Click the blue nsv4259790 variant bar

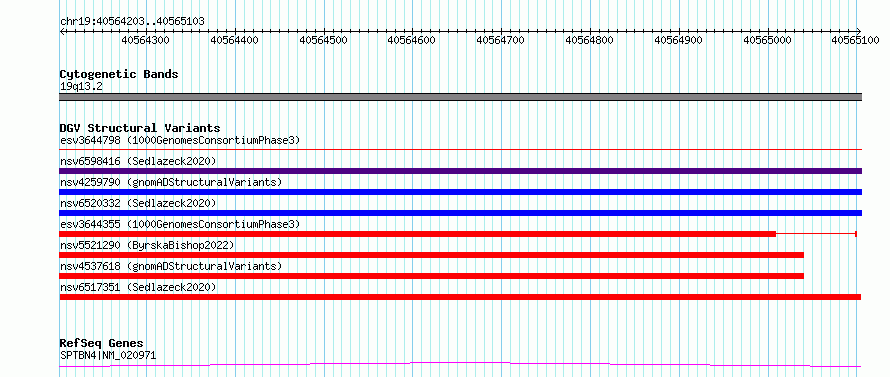[461, 192]
